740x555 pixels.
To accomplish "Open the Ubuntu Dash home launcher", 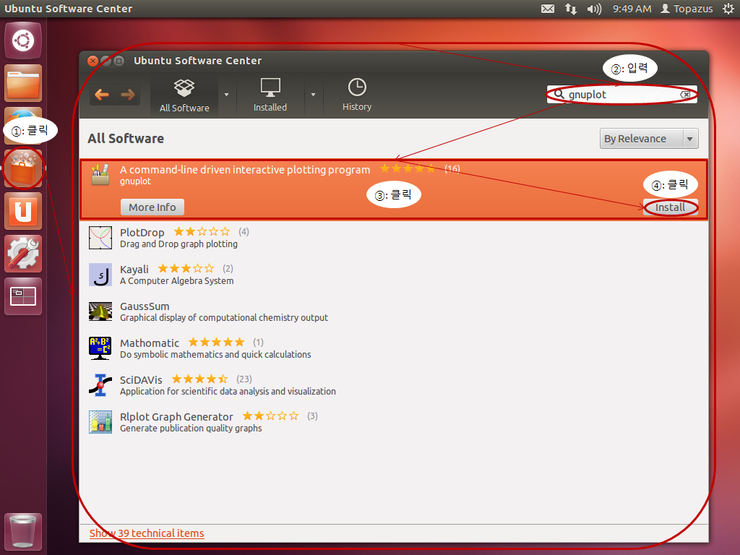I will pyautogui.click(x=23, y=41).
